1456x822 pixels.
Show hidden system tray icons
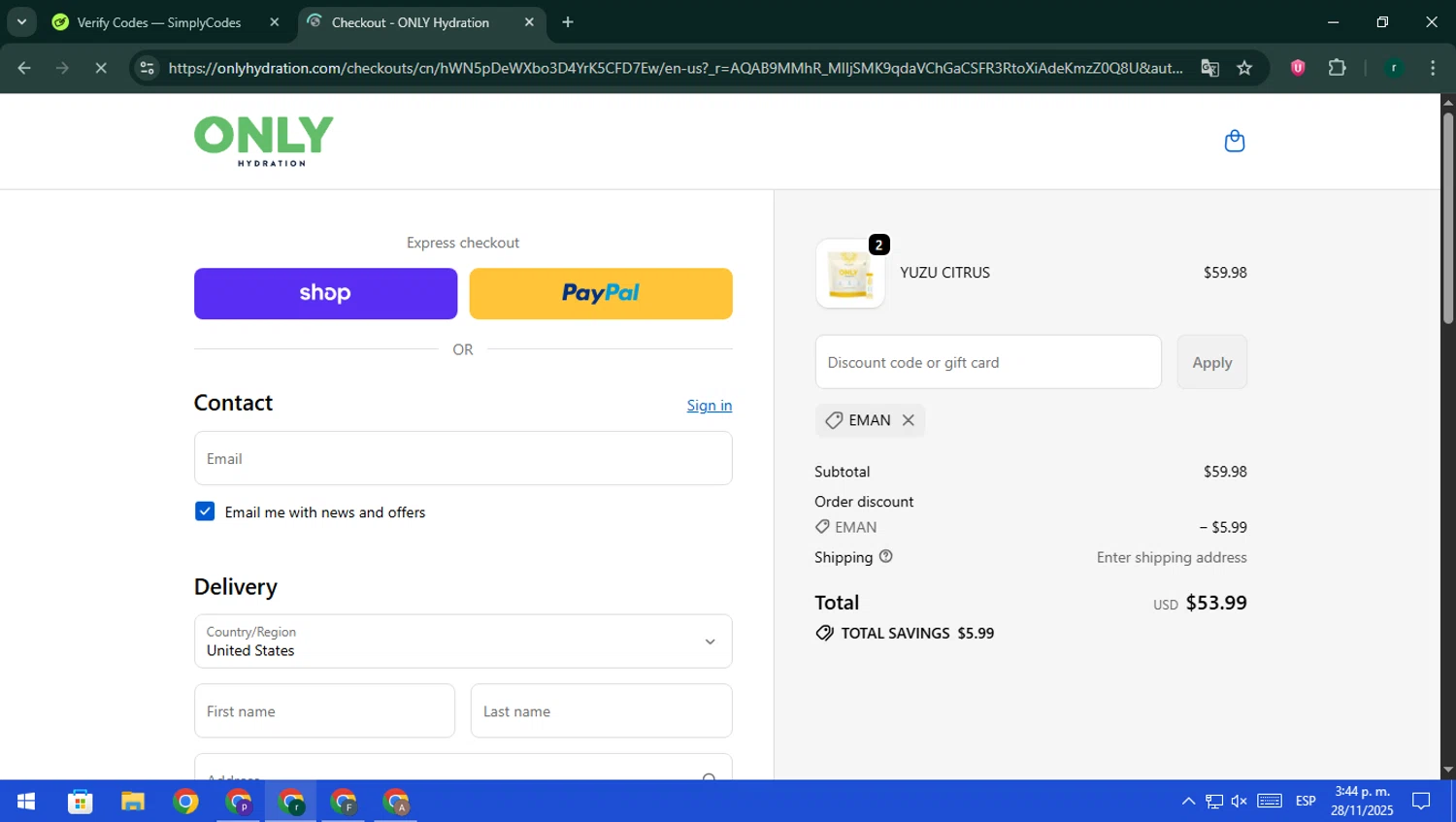(1188, 802)
